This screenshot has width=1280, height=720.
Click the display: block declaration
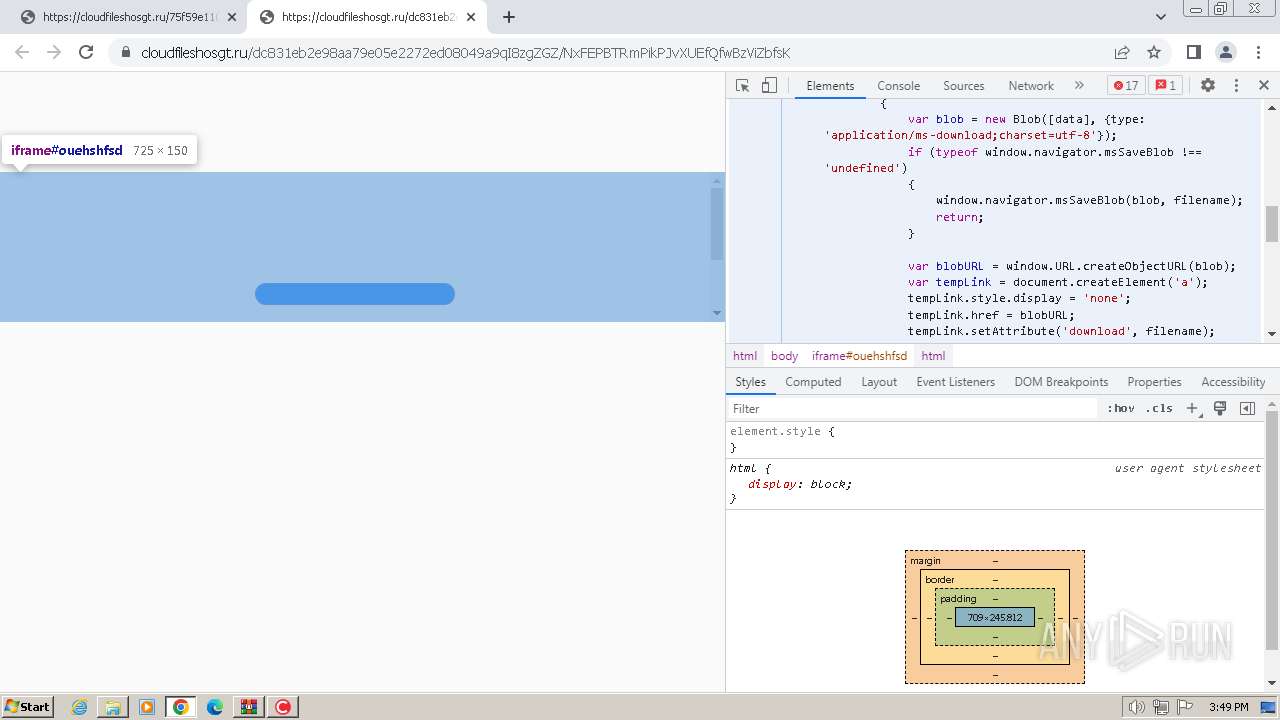tap(800, 484)
